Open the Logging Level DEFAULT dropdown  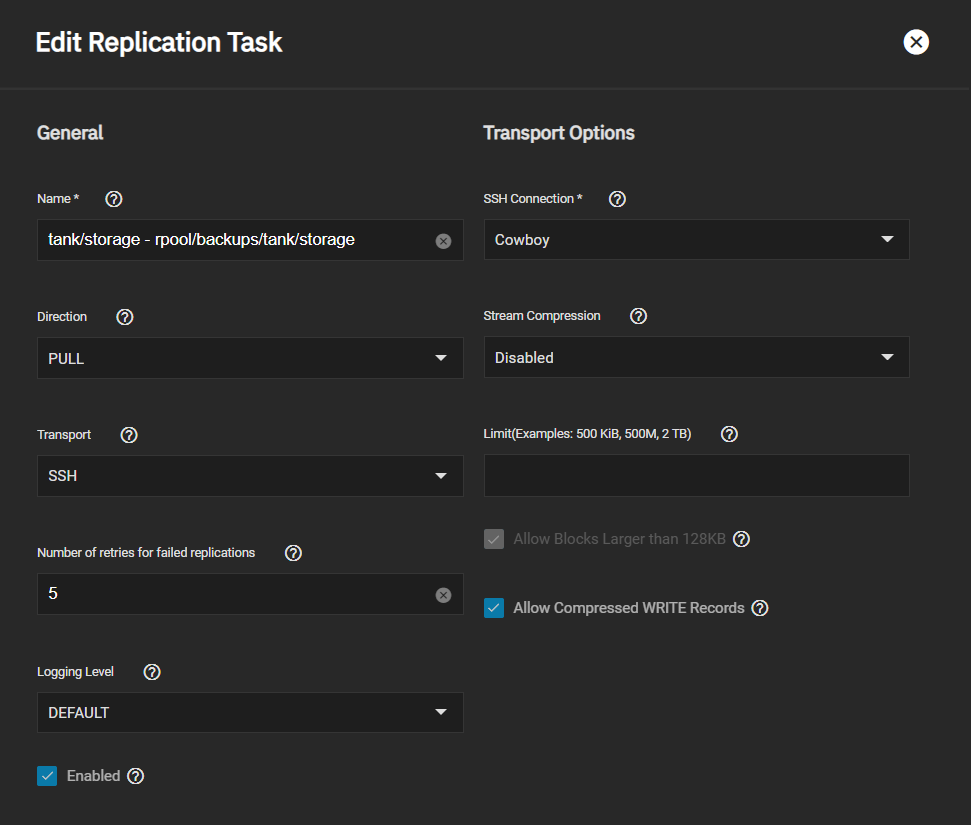[250, 713]
